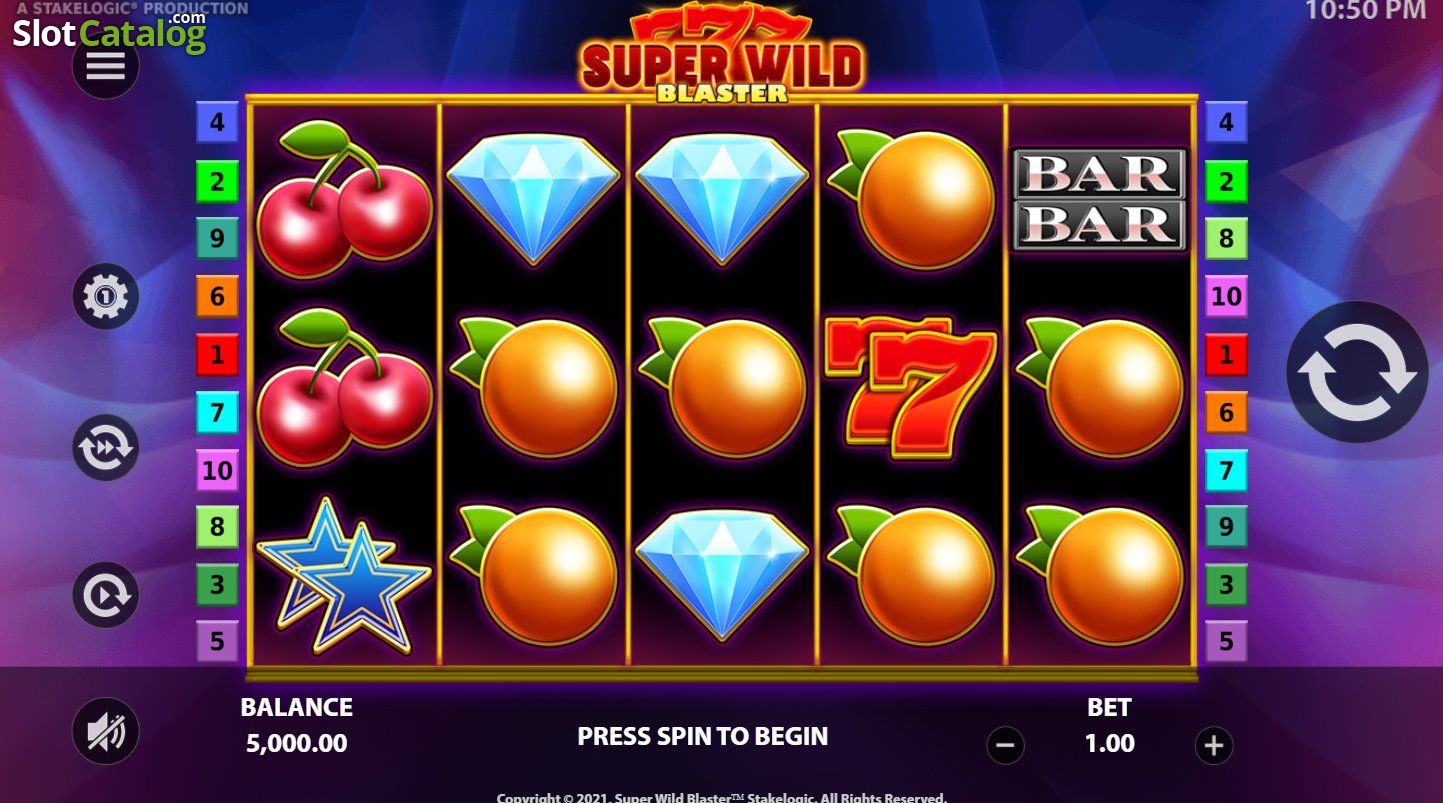The width and height of the screenshot is (1443, 803).
Task: Click the double BAR symbol
Action: coord(1100,199)
